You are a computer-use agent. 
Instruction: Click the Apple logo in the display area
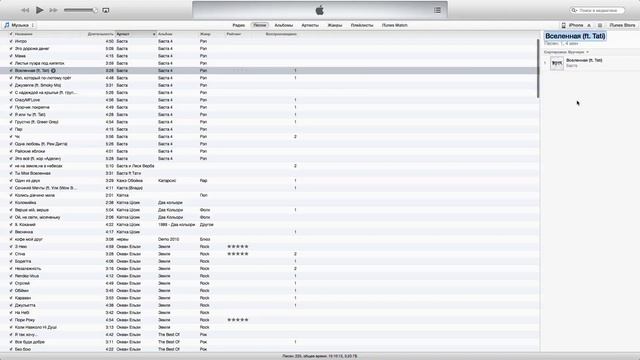tap(320, 10)
